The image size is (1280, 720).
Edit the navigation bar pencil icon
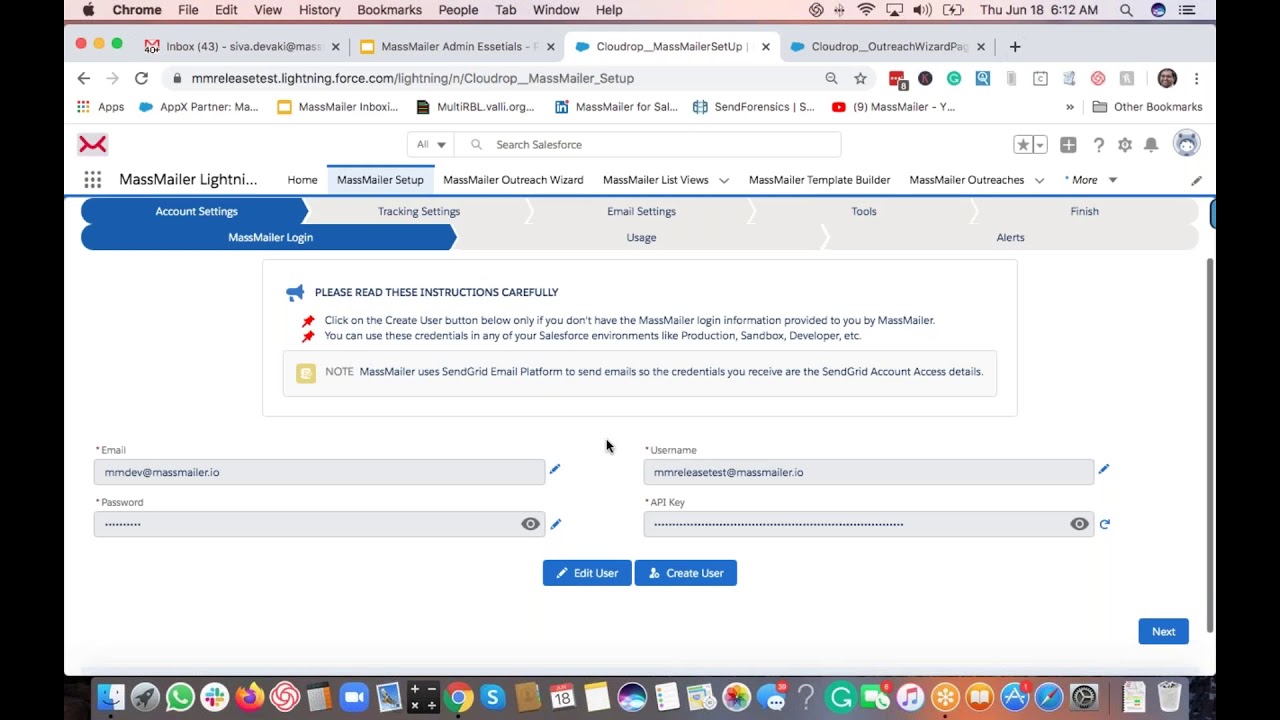(1196, 180)
